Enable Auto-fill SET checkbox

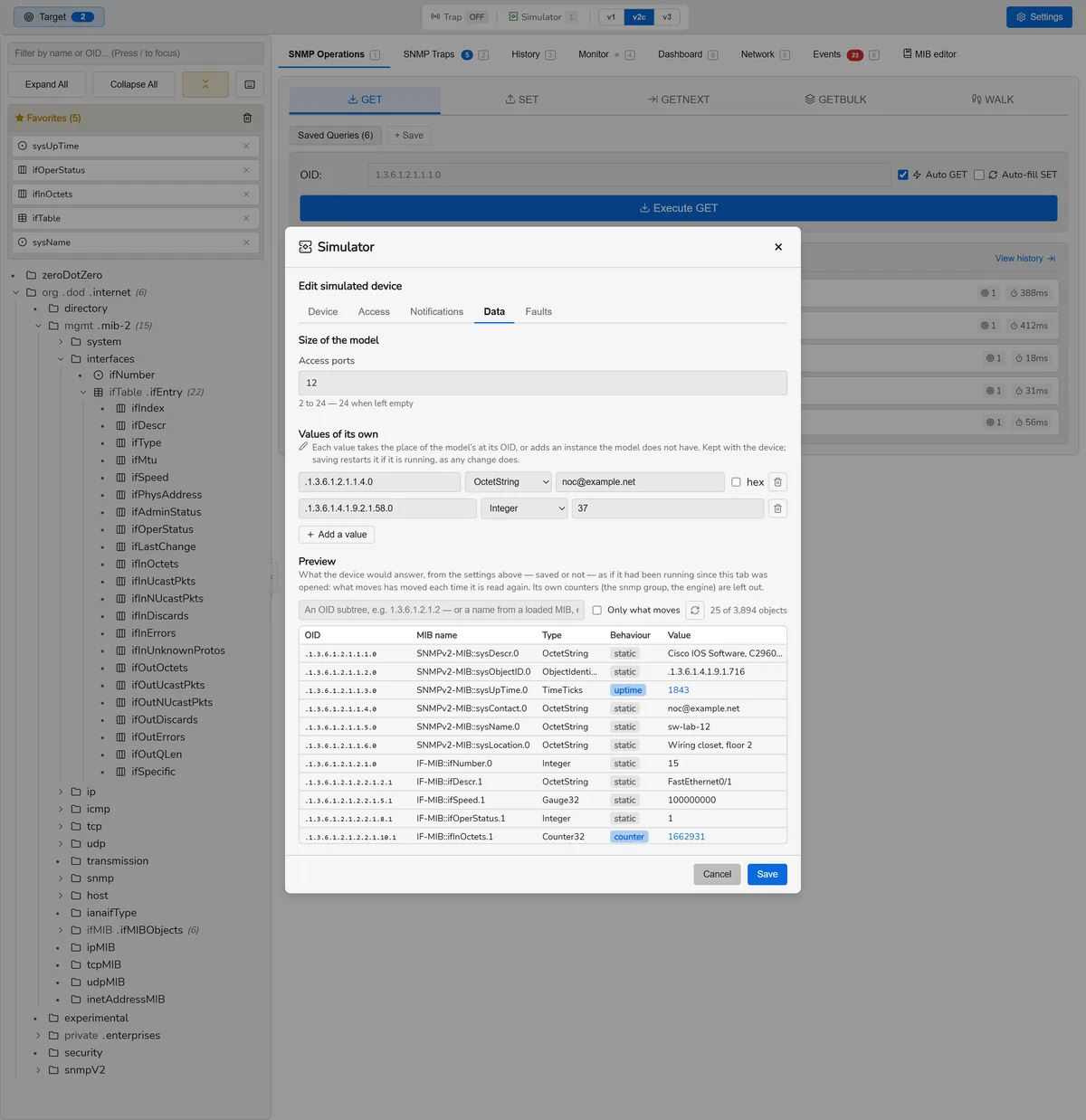pyautogui.click(x=978, y=175)
